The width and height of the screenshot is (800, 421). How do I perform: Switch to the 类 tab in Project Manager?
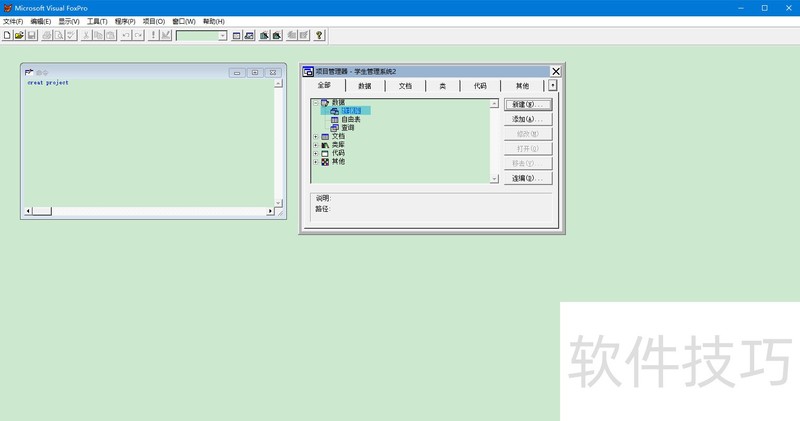(443, 86)
